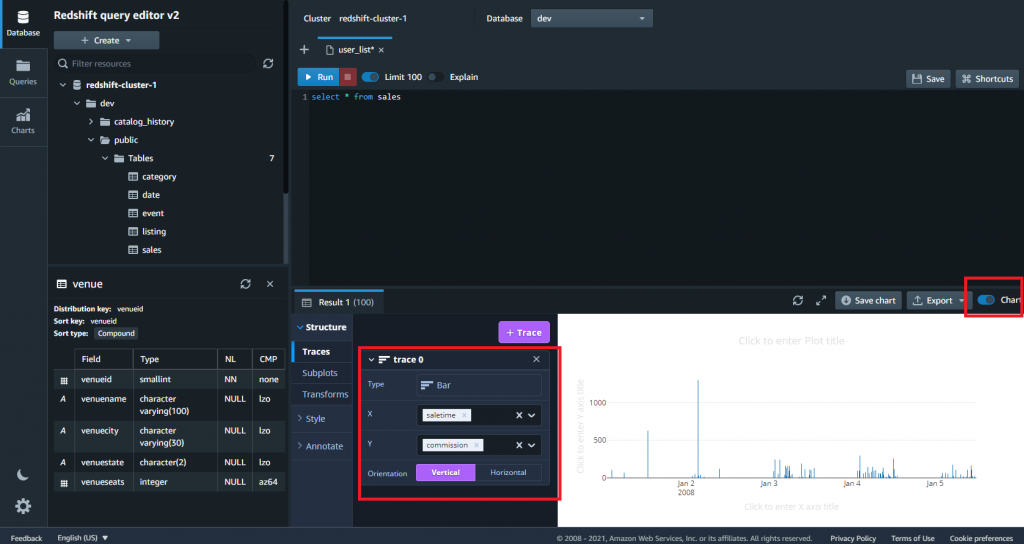Open the Create dropdown

[106, 40]
